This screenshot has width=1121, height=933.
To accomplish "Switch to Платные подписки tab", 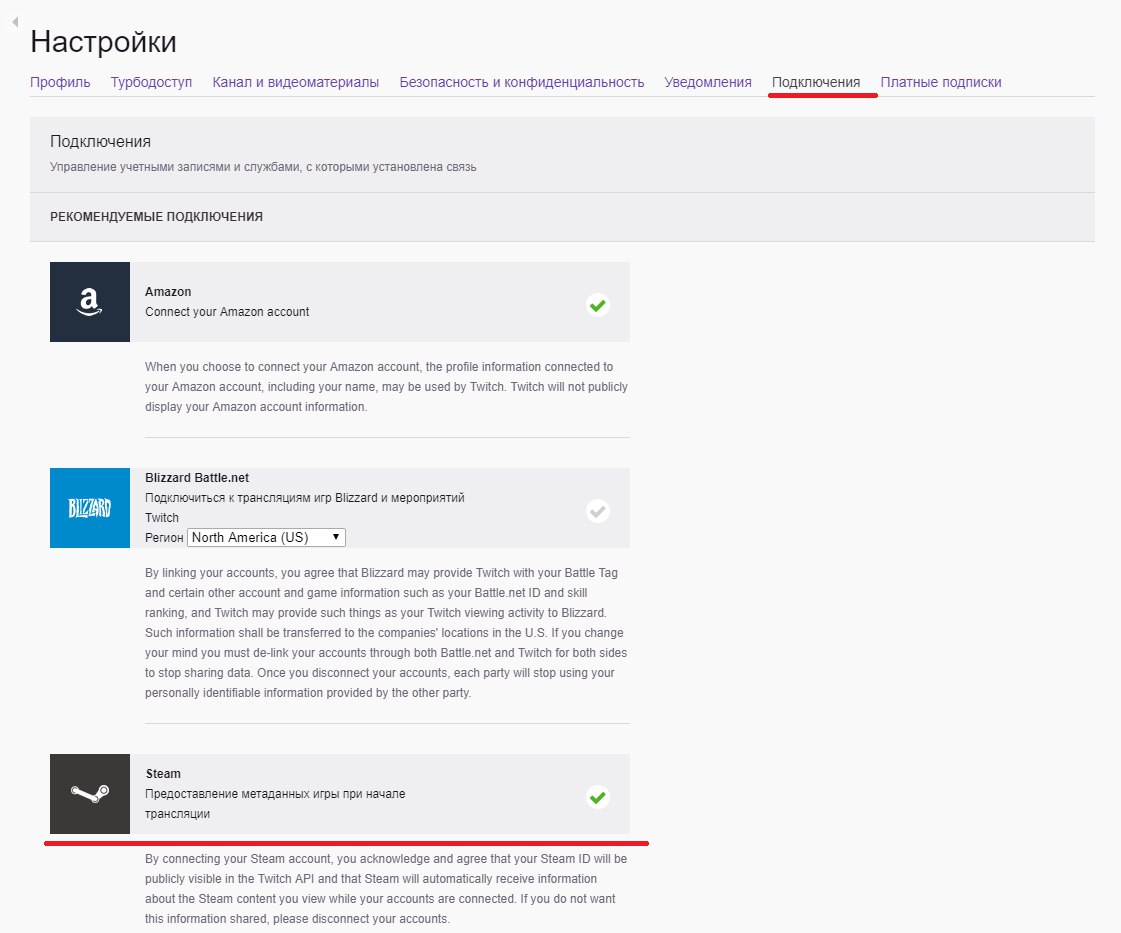I will pyautogui.click(x=940, y=82).
